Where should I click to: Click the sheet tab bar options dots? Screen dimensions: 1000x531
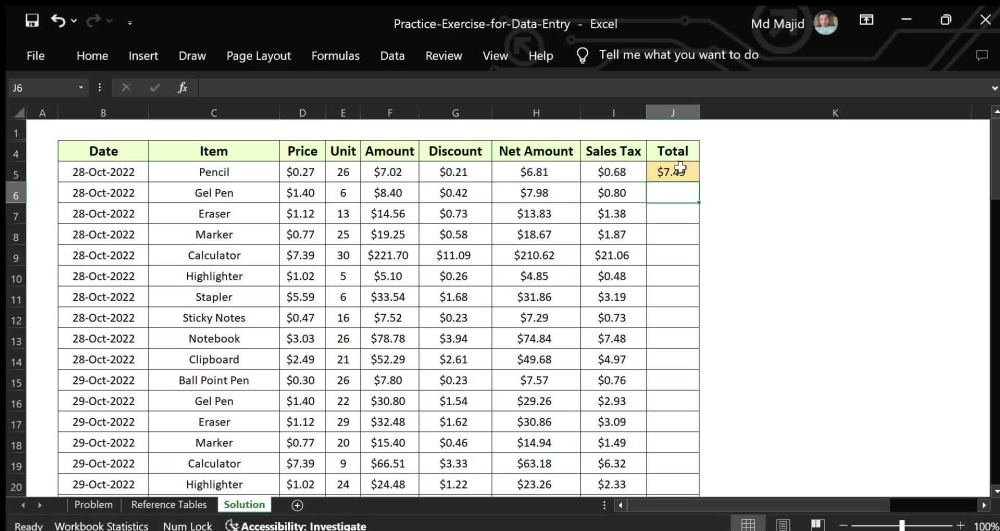604,505
